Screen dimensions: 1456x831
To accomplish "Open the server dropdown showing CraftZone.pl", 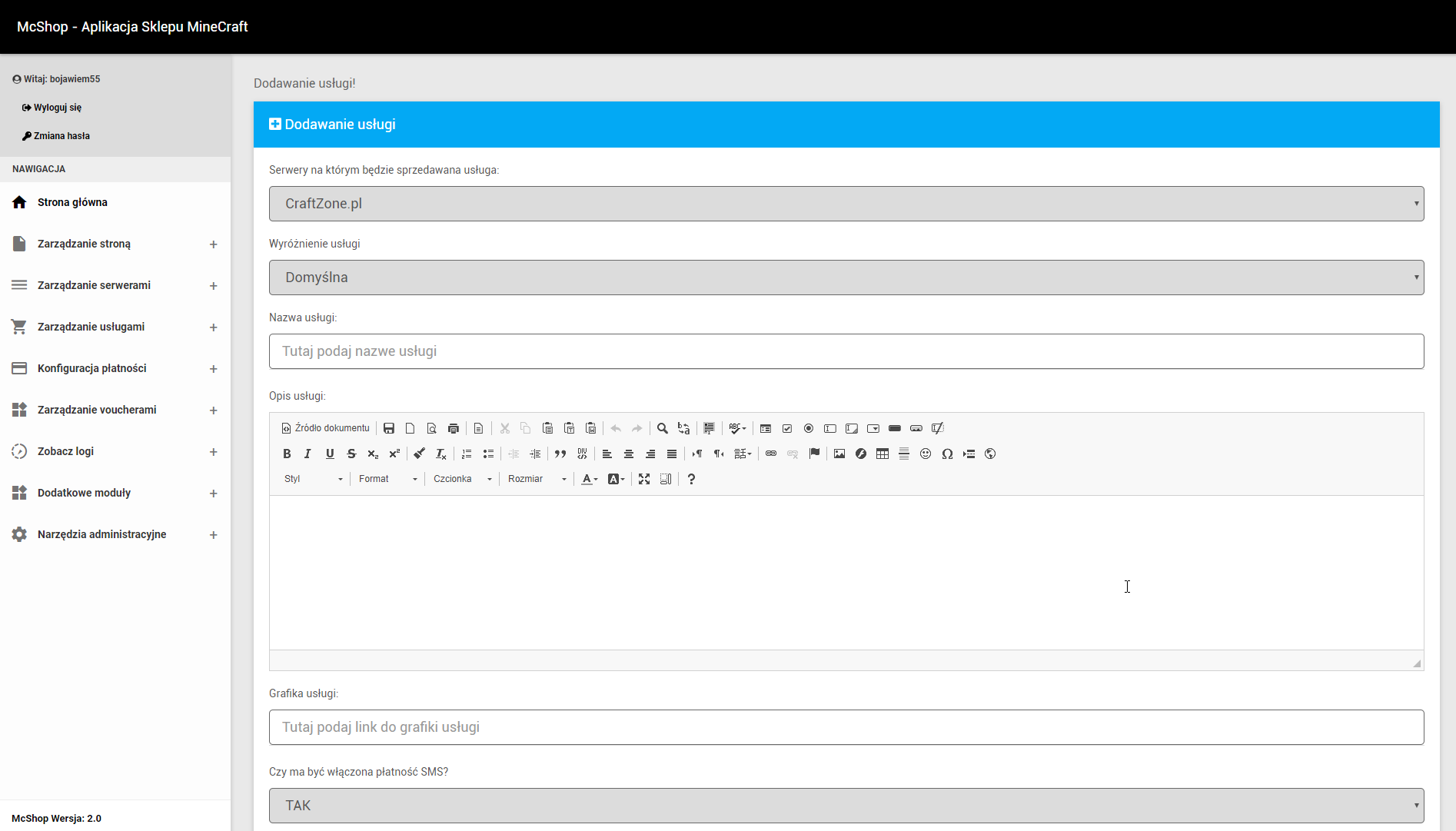I will [846, 204].
